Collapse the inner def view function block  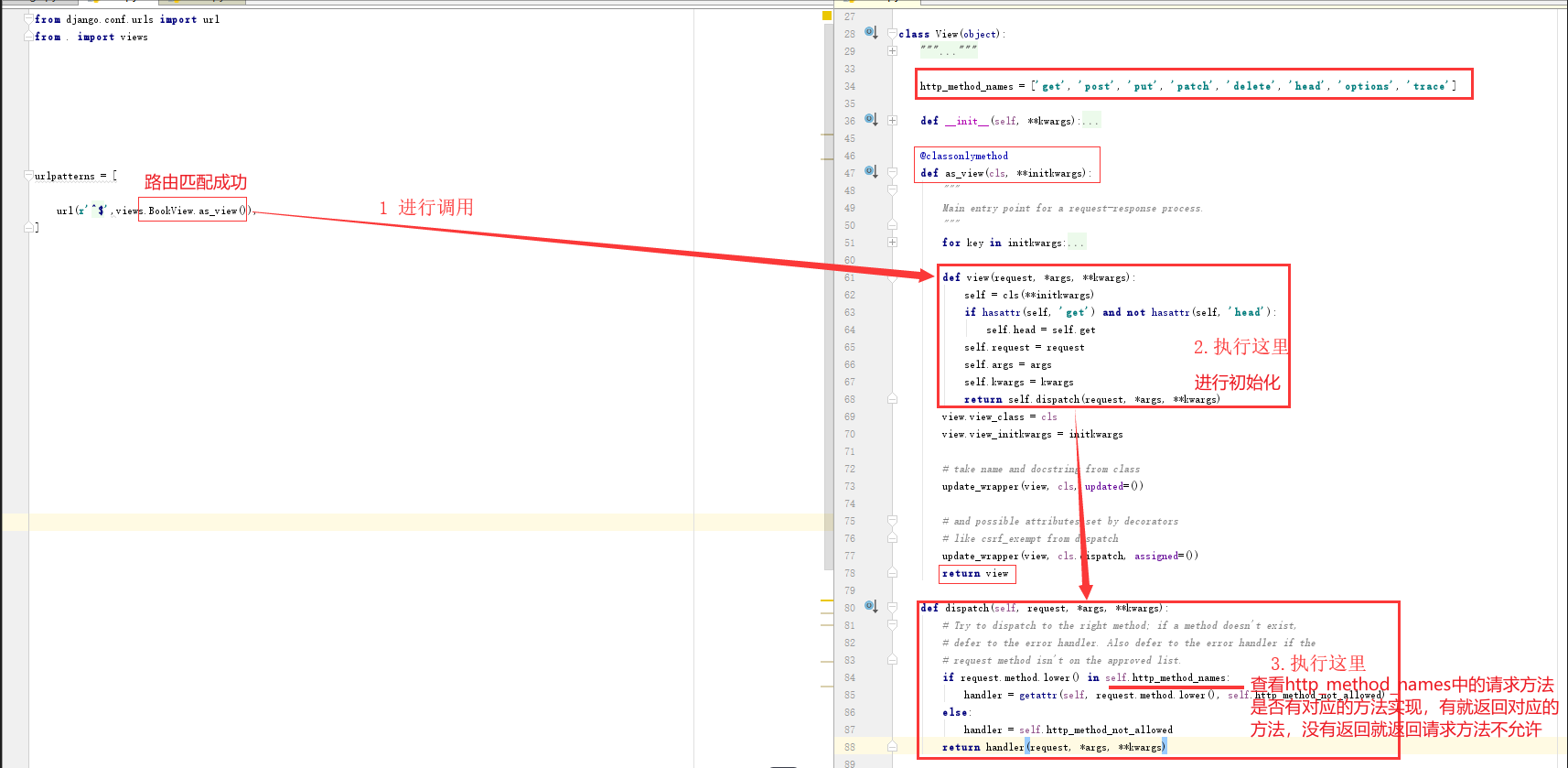click(x=892, y=277)
